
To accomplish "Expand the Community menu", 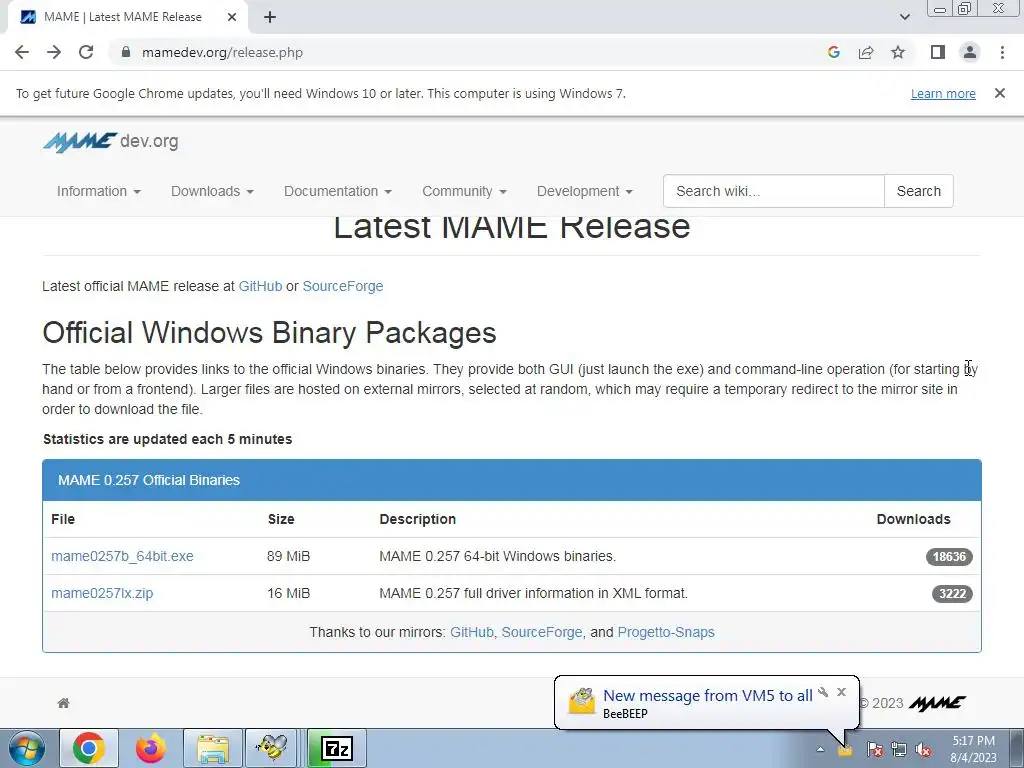I will click(x=464, y=191).
